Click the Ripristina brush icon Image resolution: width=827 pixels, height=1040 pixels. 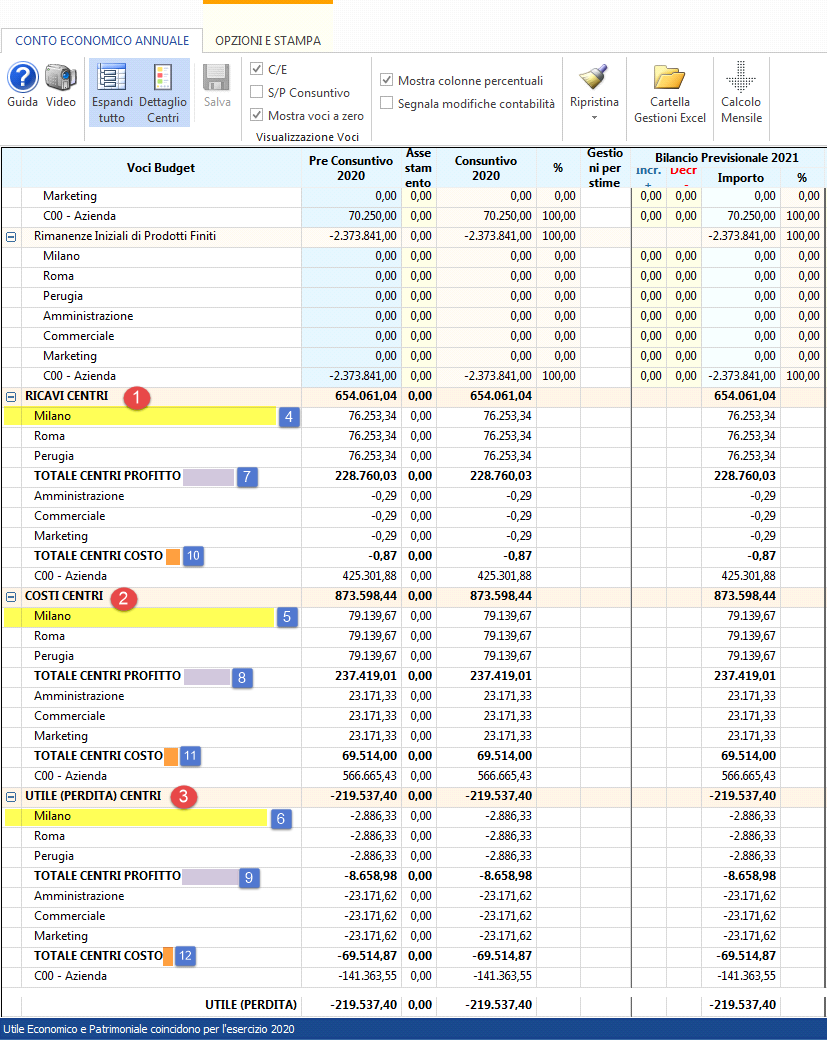594,77
